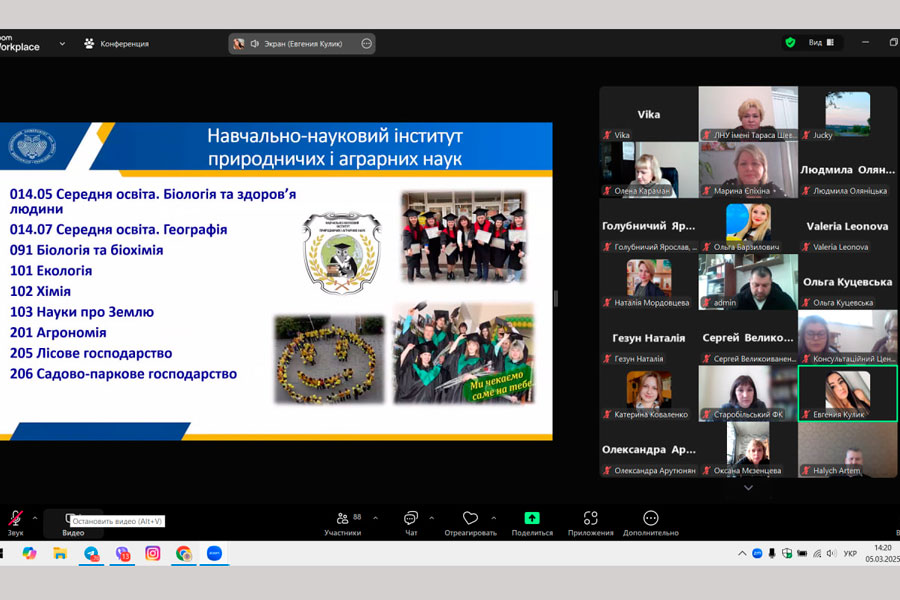Click the УКР keyboard language indicator
Screen dimensions: 900x600
coord(850,553)
